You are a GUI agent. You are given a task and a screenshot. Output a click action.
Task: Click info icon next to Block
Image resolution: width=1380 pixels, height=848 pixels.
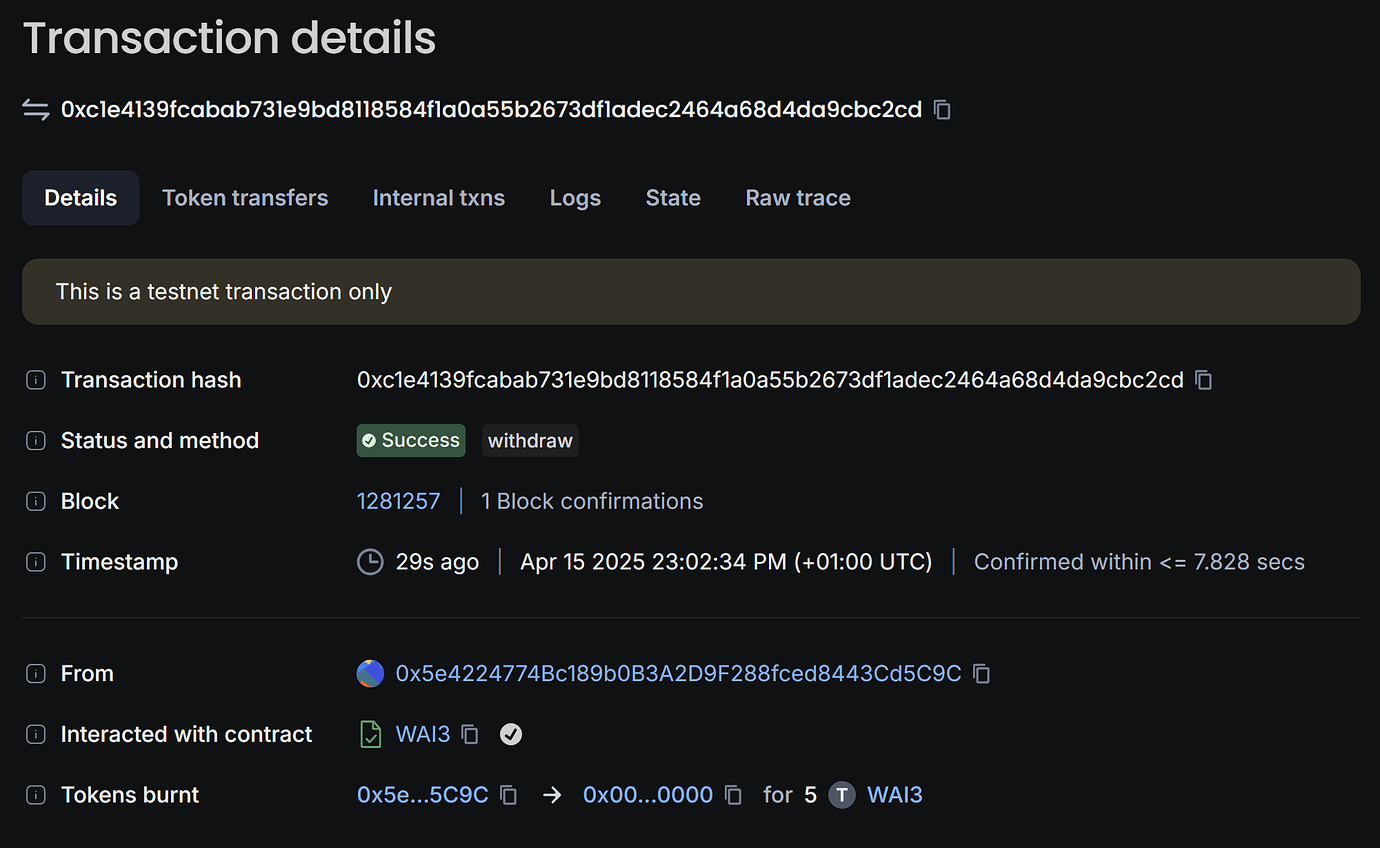click(36, 502)
